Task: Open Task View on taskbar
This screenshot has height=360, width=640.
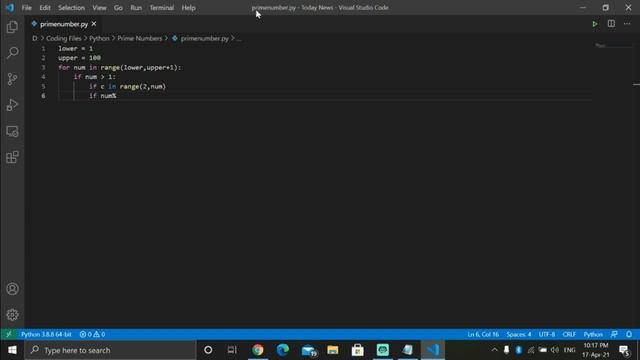Action: [x=232, y=350]
